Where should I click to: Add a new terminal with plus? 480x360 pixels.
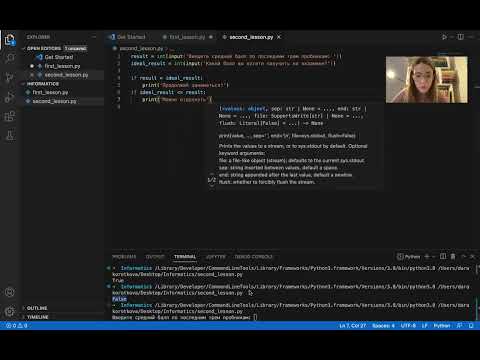point(427,256)
